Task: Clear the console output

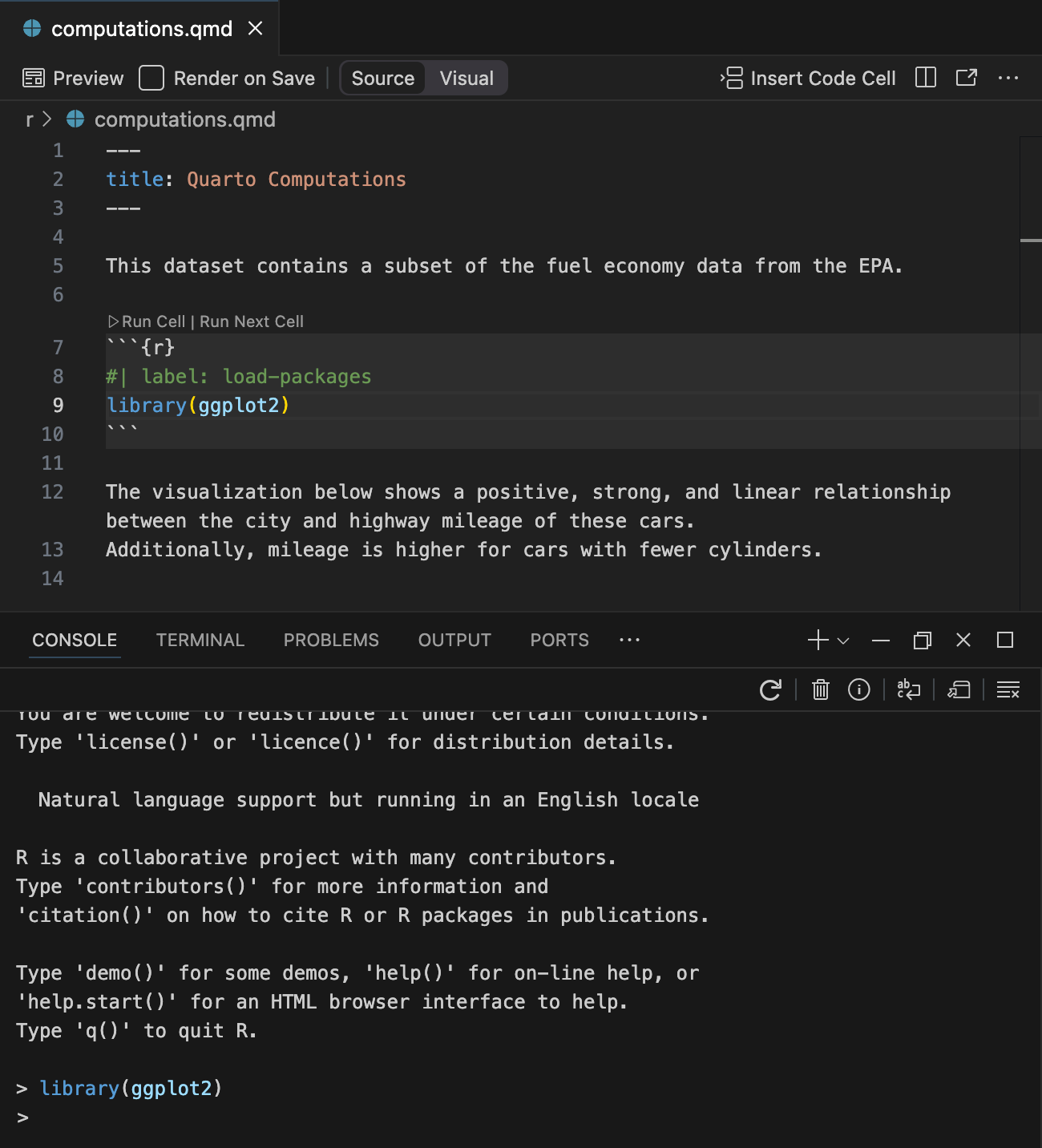Action: point(1008,689)
